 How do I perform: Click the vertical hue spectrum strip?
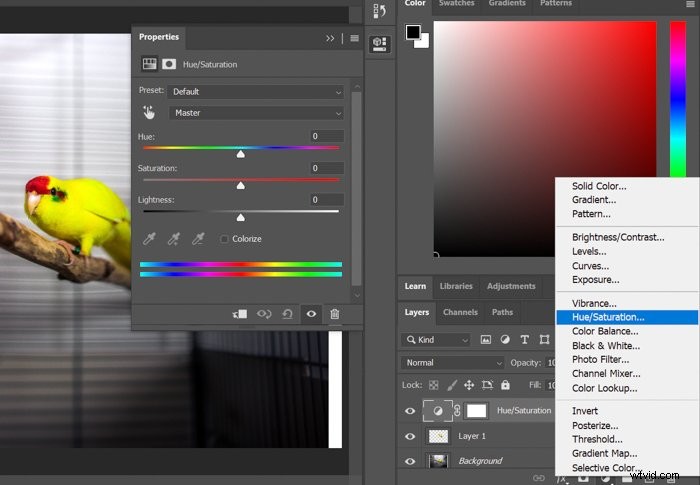pyautogui.click(x=678, y=99)
